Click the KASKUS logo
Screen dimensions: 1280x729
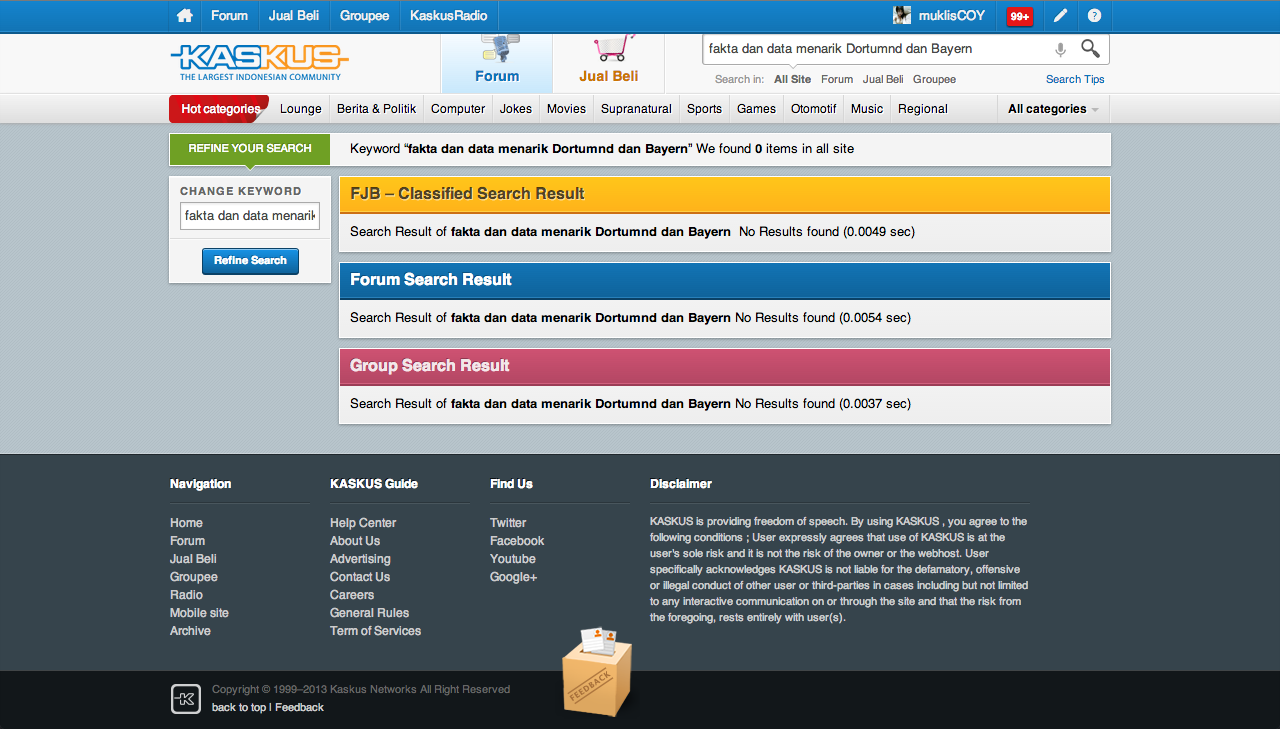(x=259, y=62)
